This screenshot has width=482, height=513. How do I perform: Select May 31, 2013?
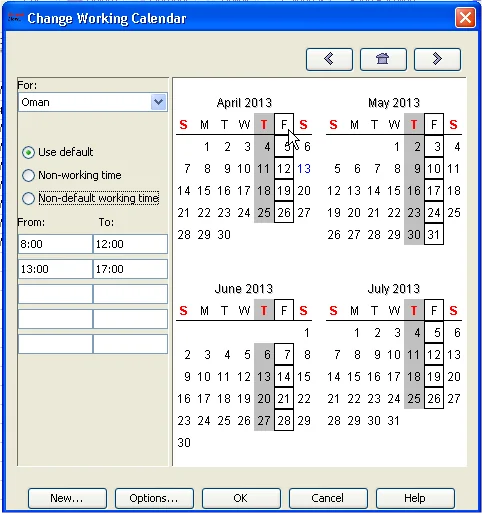[x=434, y=234]
